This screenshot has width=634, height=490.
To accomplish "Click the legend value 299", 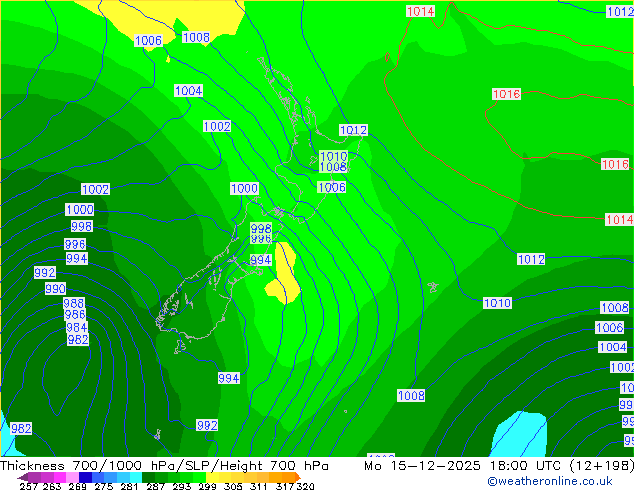I will coord(207,486).
